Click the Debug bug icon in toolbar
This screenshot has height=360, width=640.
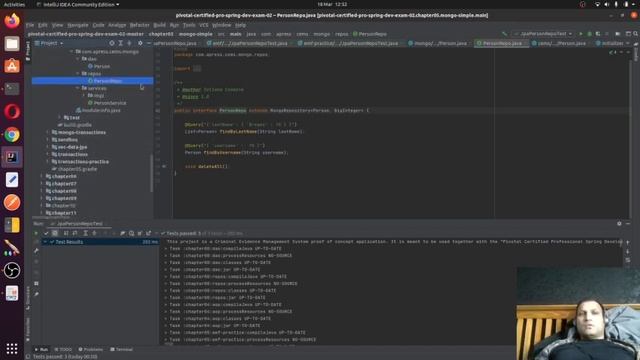point(589,34)
